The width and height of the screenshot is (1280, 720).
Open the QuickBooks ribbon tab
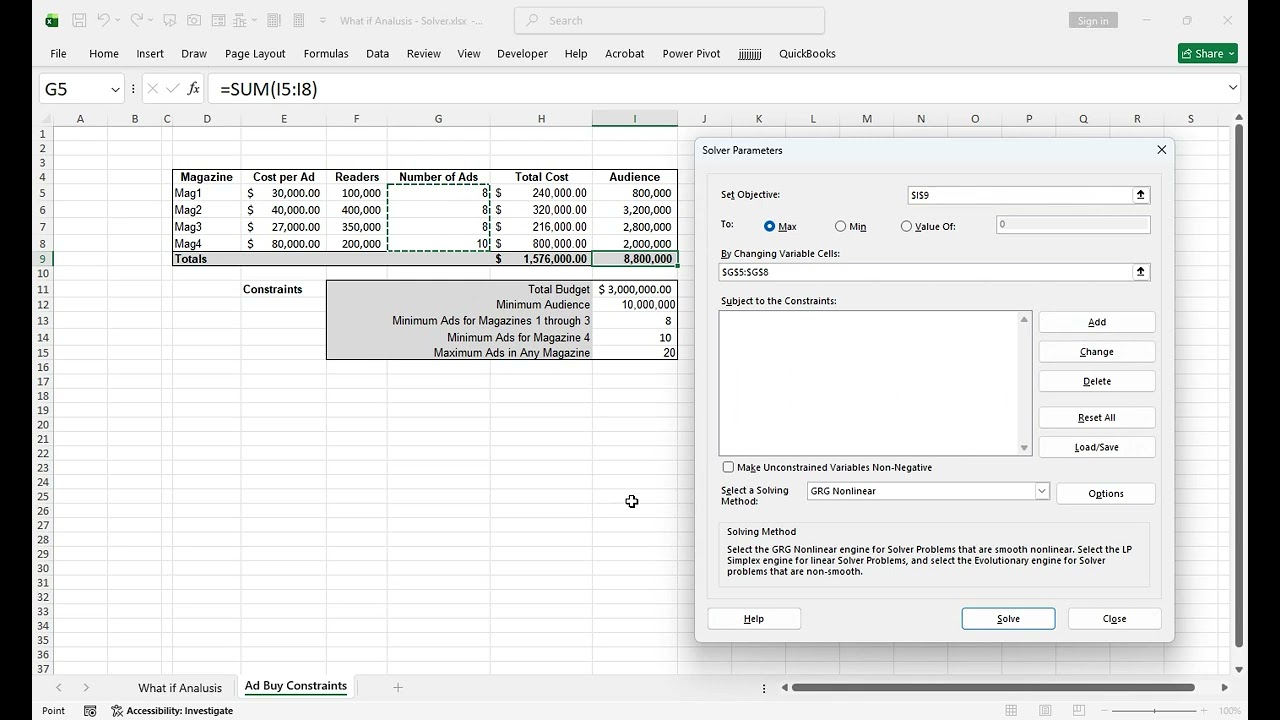(807, 54)
